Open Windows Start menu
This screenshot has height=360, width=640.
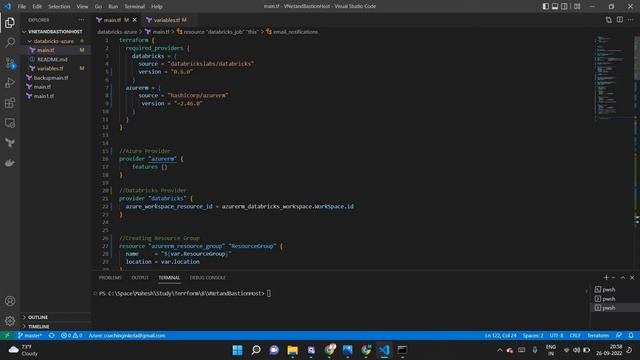tap(237, 350)
